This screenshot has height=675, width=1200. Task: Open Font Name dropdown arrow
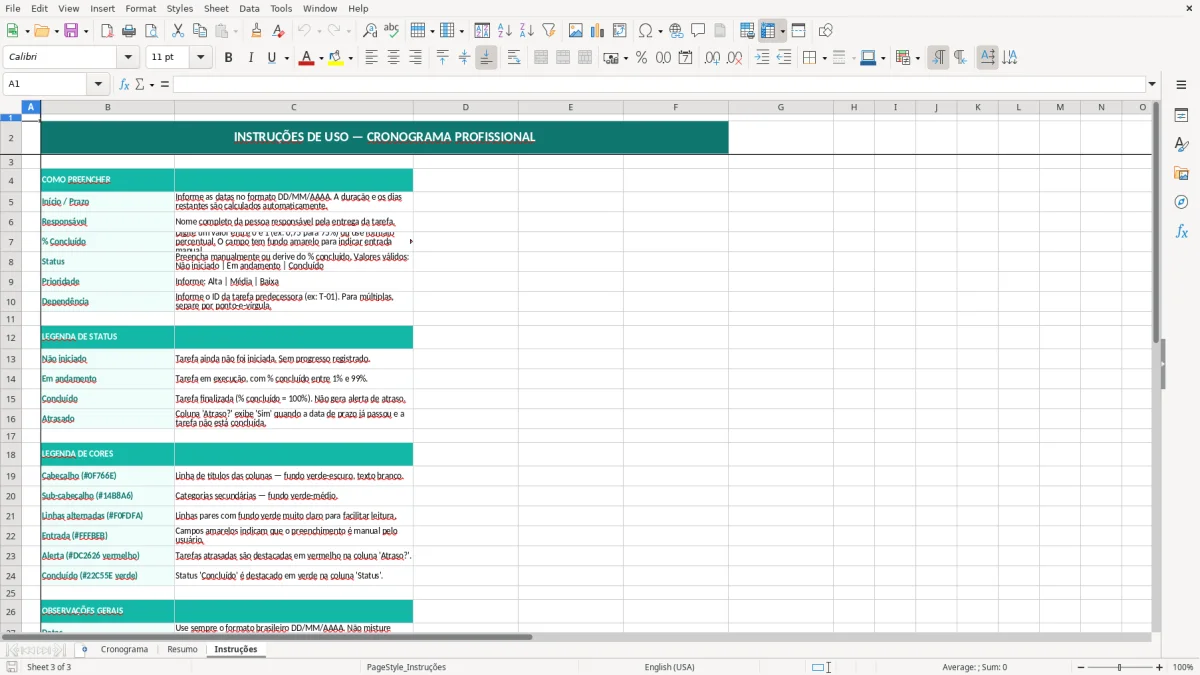127,58
